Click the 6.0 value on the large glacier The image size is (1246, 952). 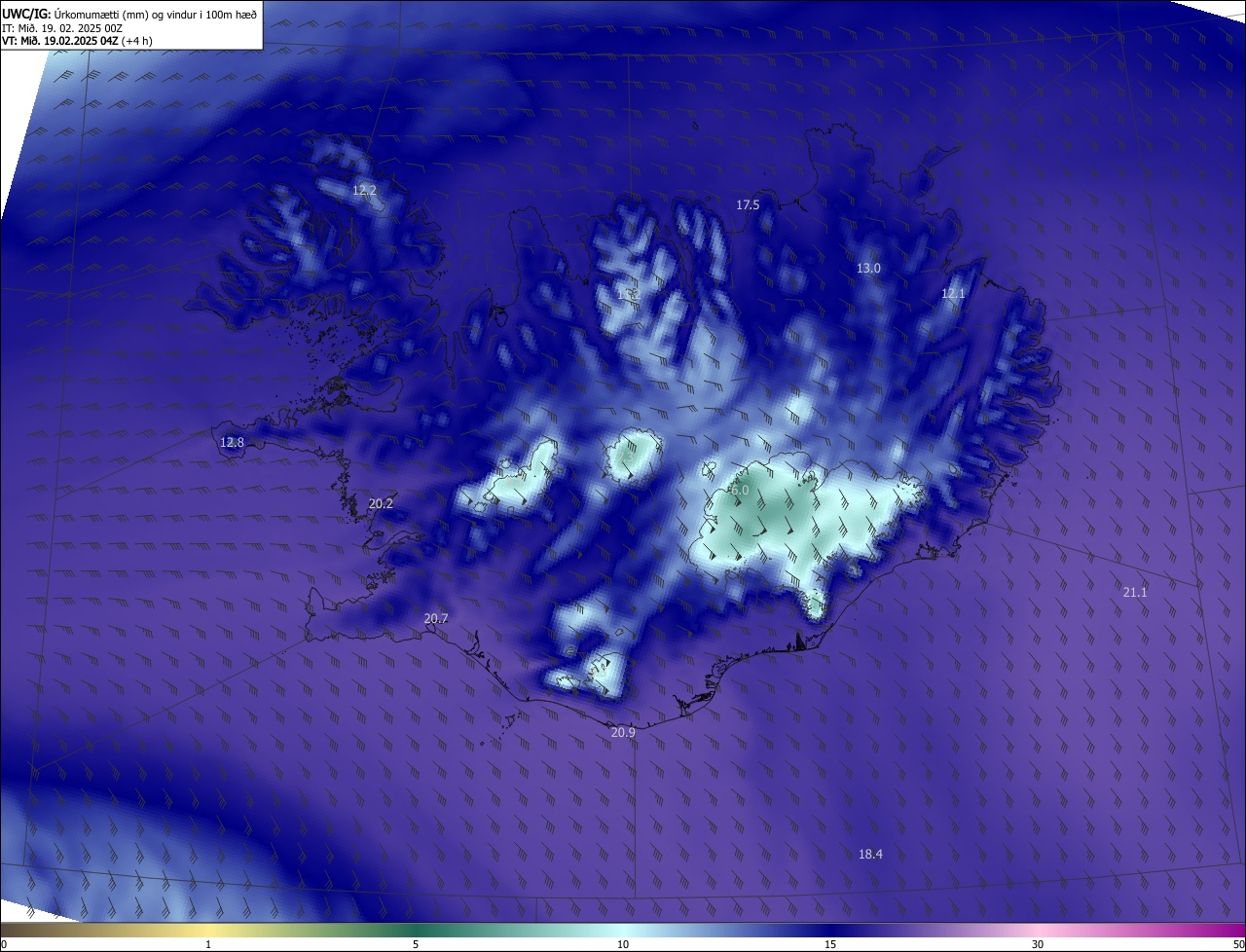pyautogui.click(x=740, y=491)
